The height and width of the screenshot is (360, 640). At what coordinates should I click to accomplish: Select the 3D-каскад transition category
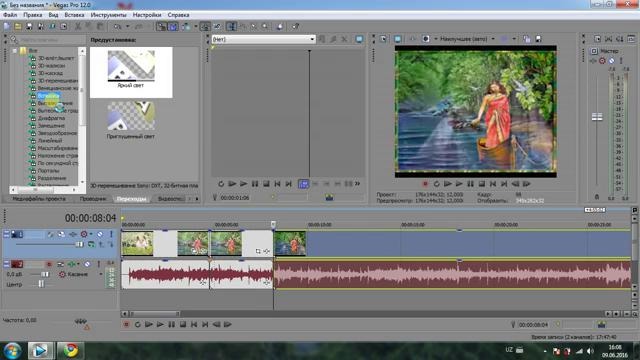point(50,73)
